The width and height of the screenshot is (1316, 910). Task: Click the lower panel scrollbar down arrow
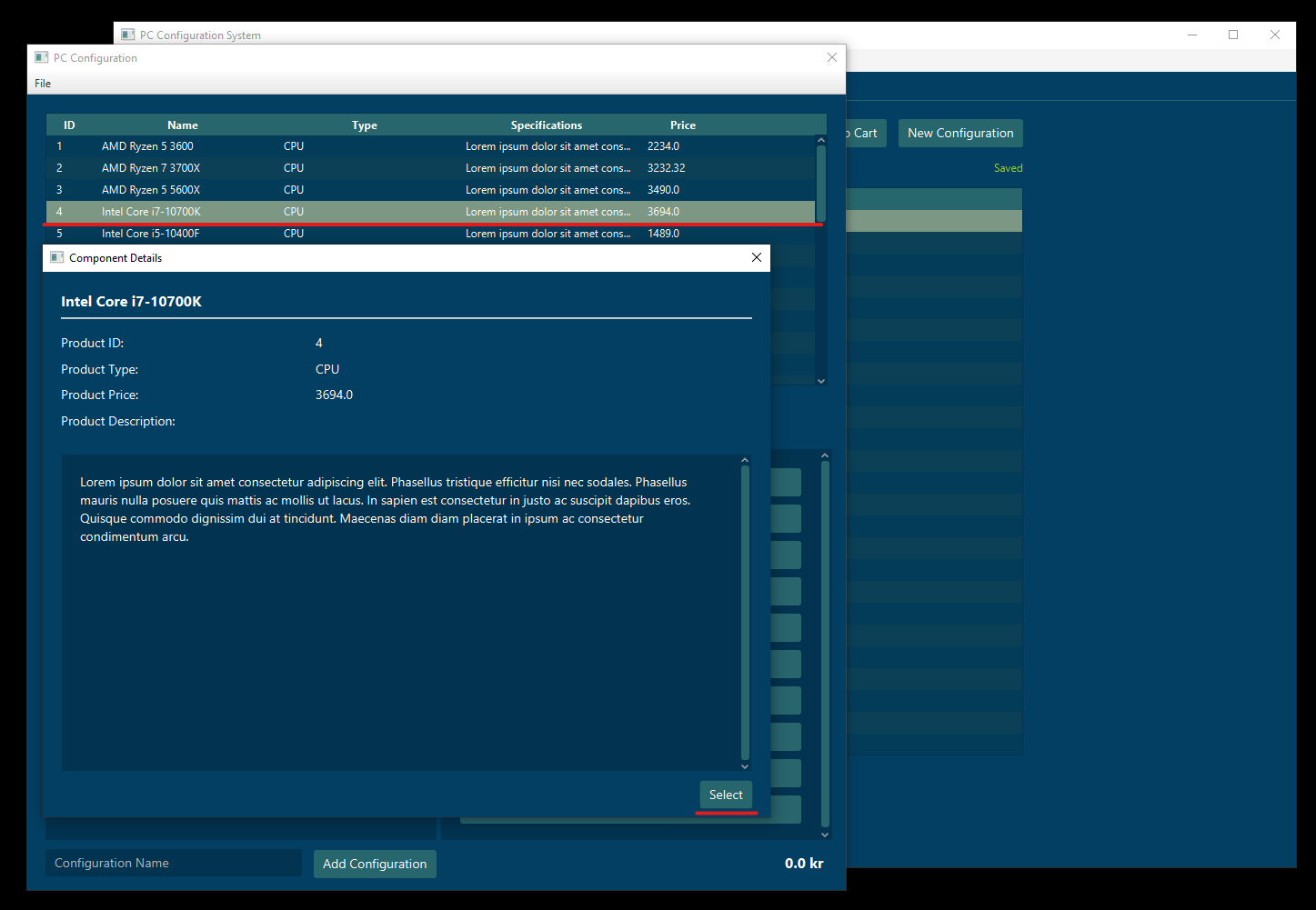tap(825, 835)
